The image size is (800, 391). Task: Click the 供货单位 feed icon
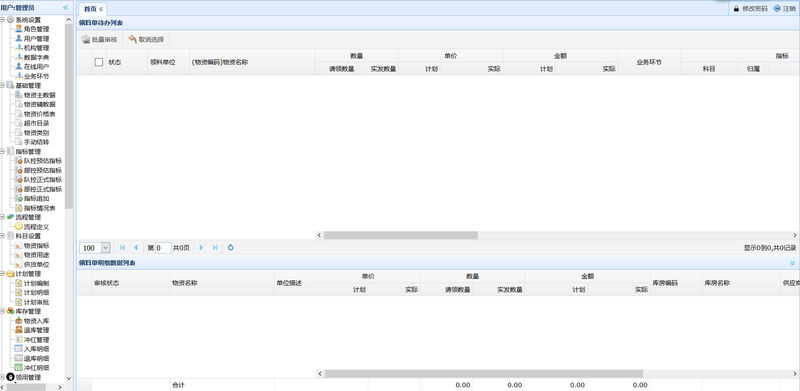[19, 264]
